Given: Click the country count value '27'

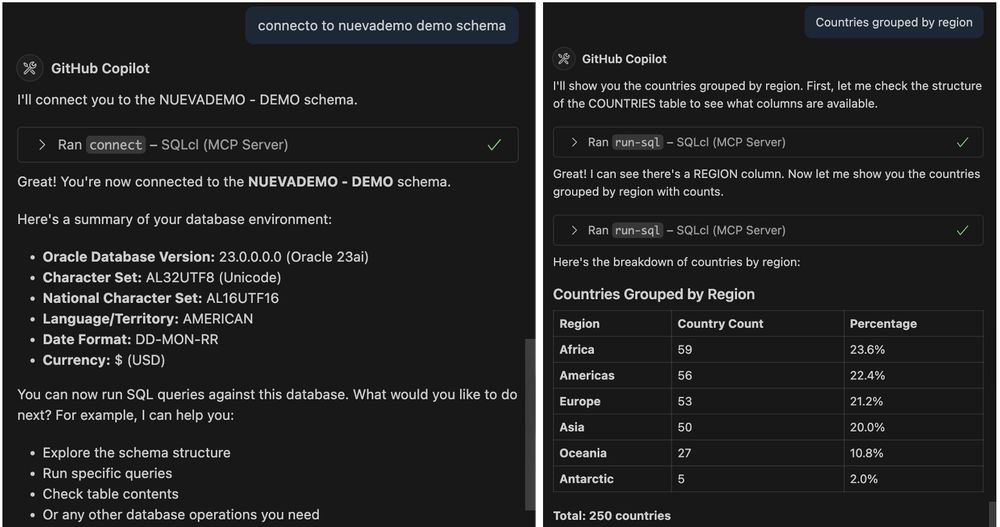Looking at the screenshot, I should [684, 453].
